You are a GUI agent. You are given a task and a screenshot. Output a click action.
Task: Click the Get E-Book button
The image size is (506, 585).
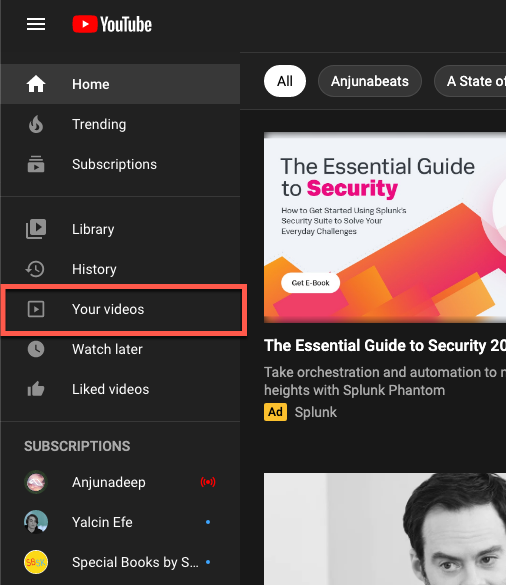[310, 283]
